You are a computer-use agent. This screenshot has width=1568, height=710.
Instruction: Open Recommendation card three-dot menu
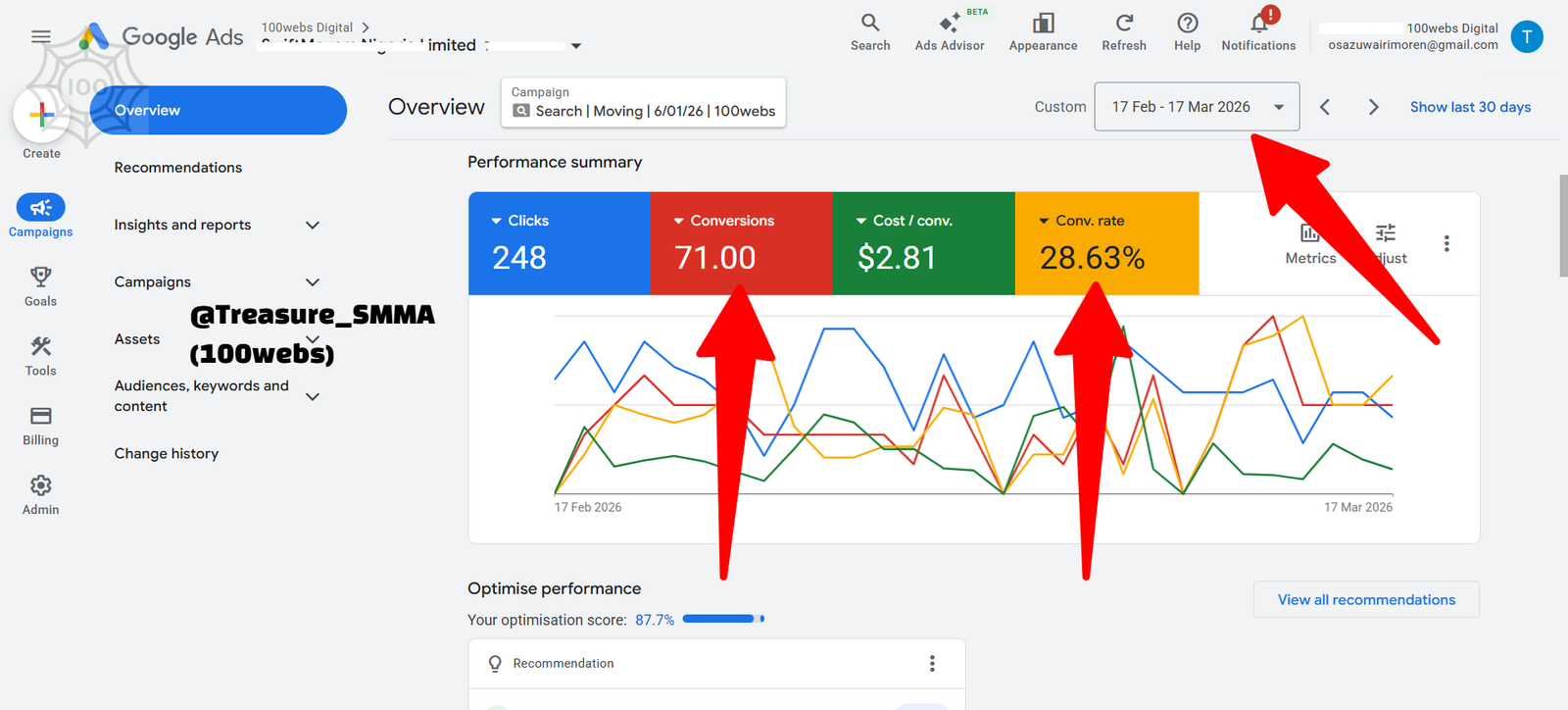(932, 664)
